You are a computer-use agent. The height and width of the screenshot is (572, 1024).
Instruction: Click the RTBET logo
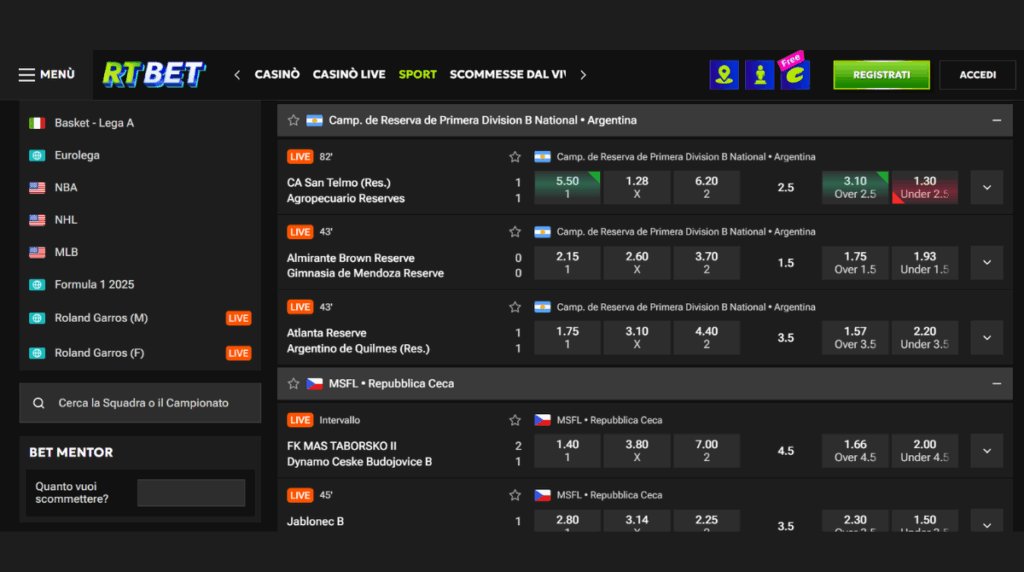(154, 75)
